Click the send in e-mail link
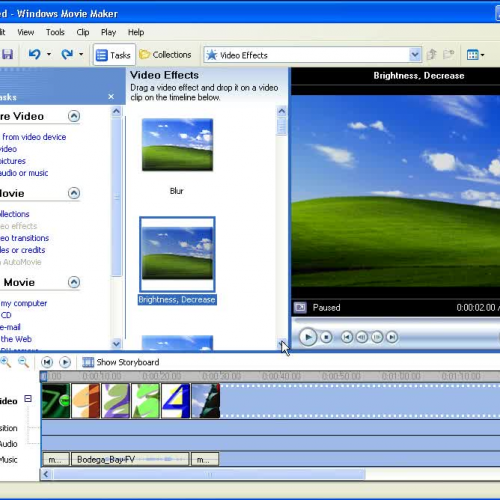500x500 pixels. [10, 327]
